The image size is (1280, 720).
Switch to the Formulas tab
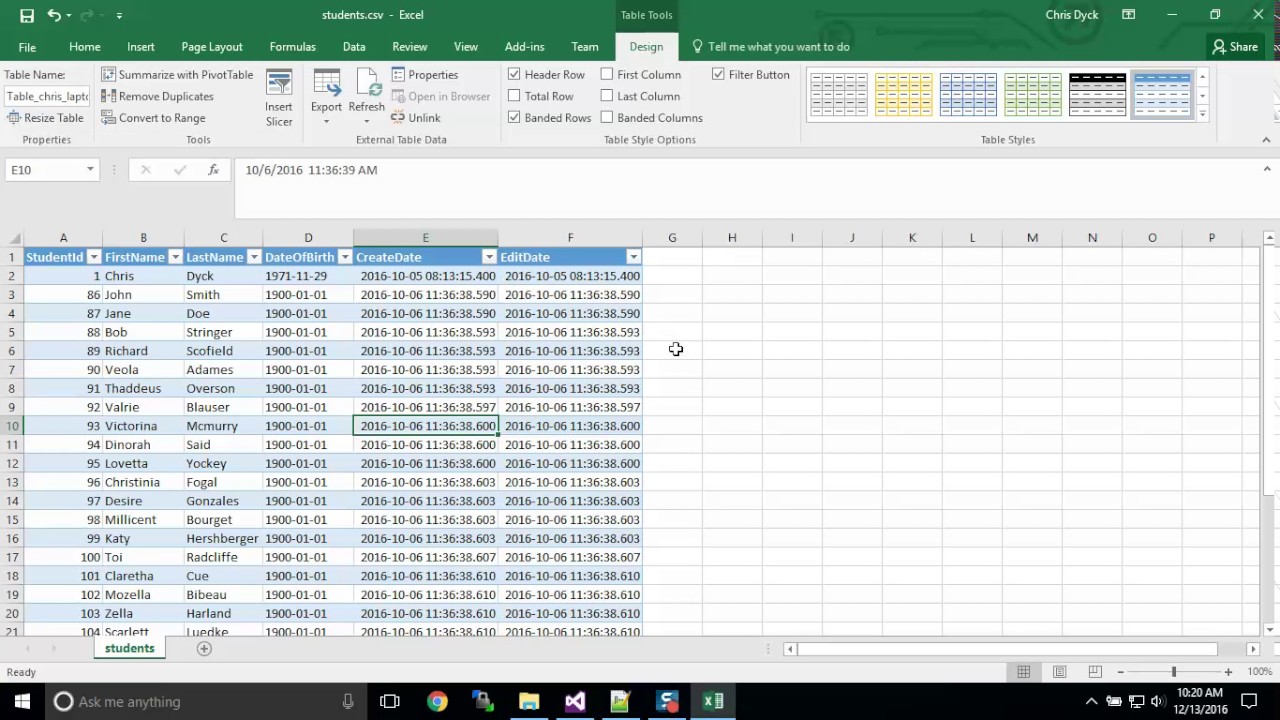point(293,47)
